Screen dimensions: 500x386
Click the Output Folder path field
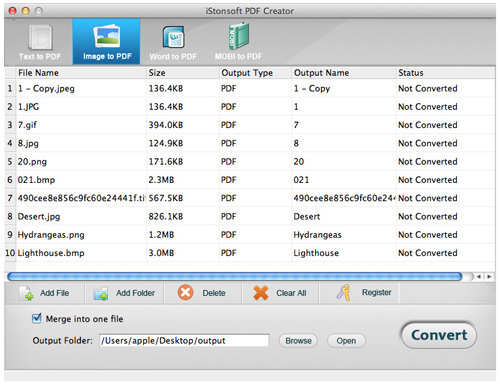(x=184, y=341)
